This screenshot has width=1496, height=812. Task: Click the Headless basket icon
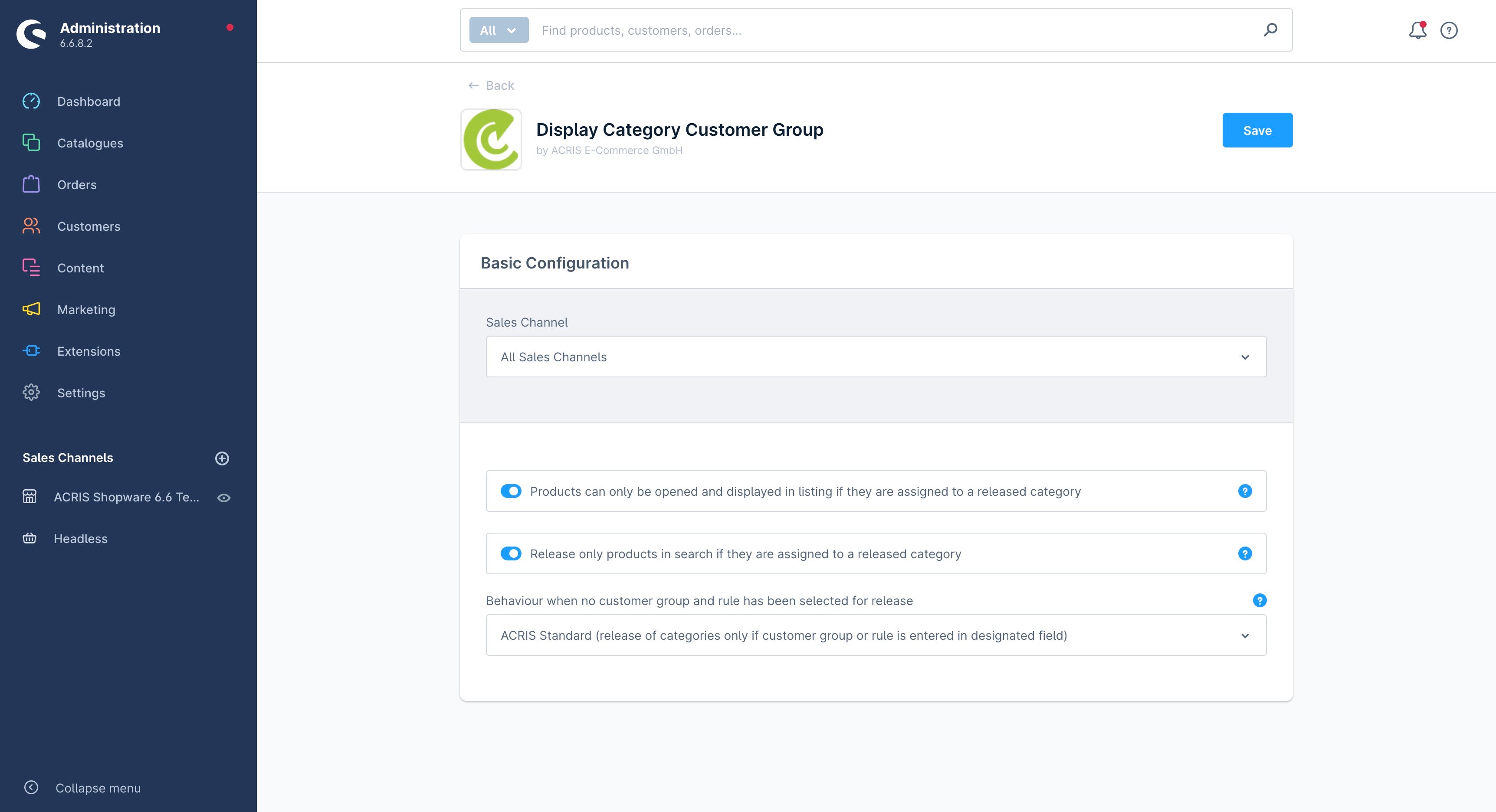30,539
